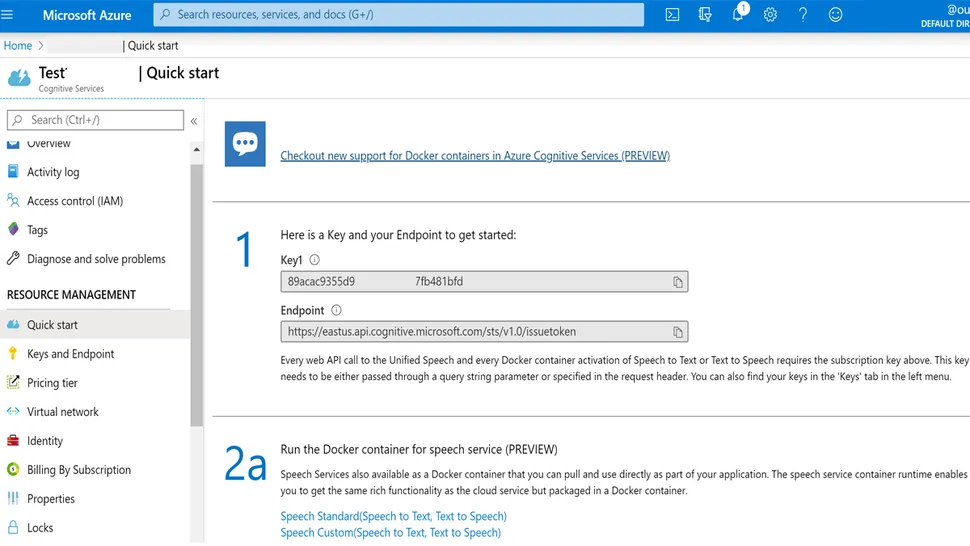Click the blue chat bubble icon

tap(245, 144)
